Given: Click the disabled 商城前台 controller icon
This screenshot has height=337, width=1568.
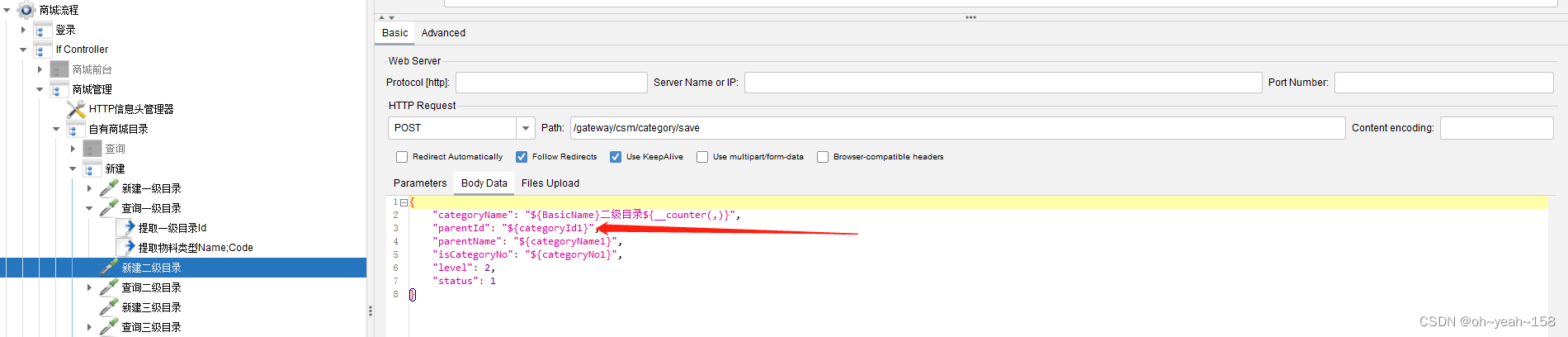Looking at the screenshot, I should tap(59, 69).
